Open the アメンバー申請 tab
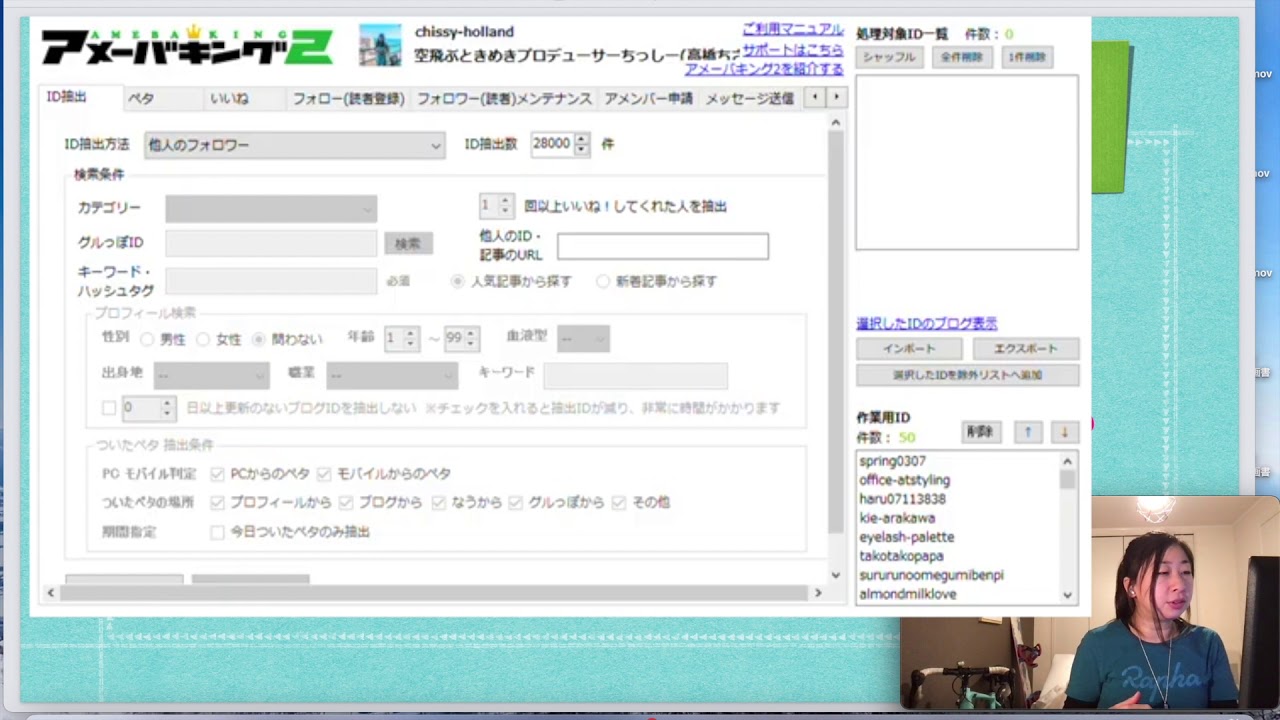 click(648, 98)
